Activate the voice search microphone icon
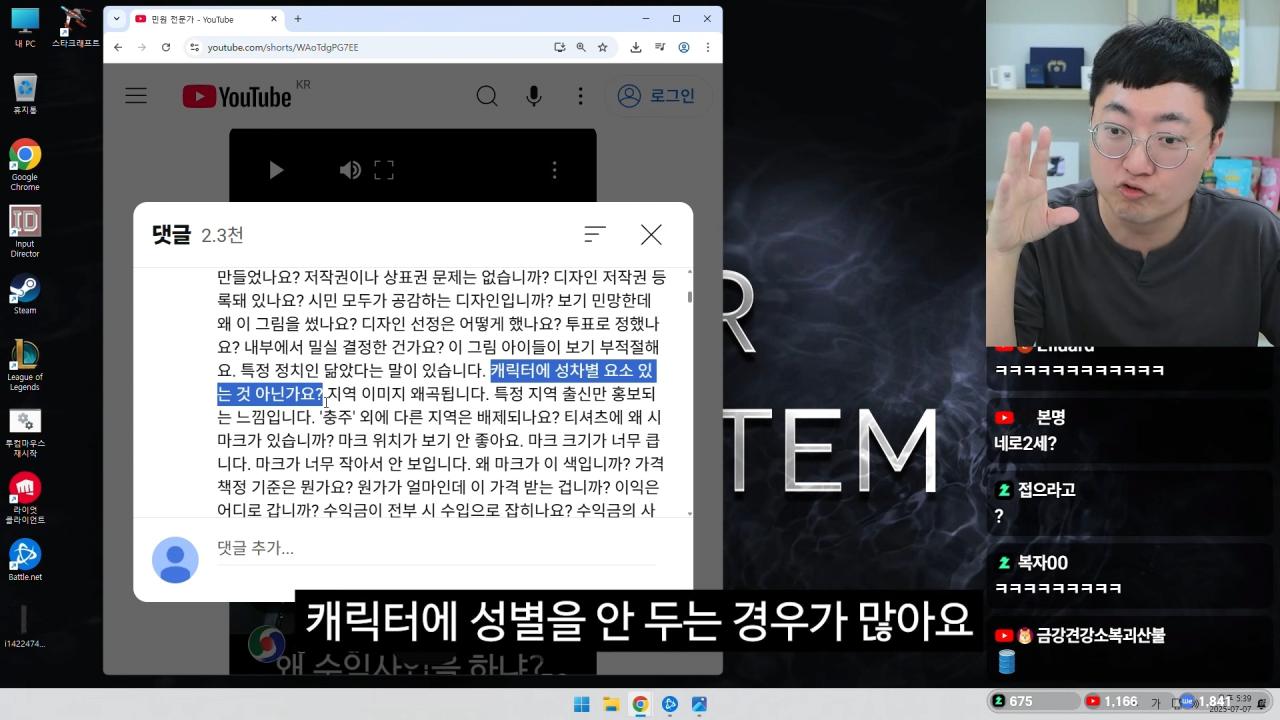This screenshot has width=1280, height=720. 533,95
